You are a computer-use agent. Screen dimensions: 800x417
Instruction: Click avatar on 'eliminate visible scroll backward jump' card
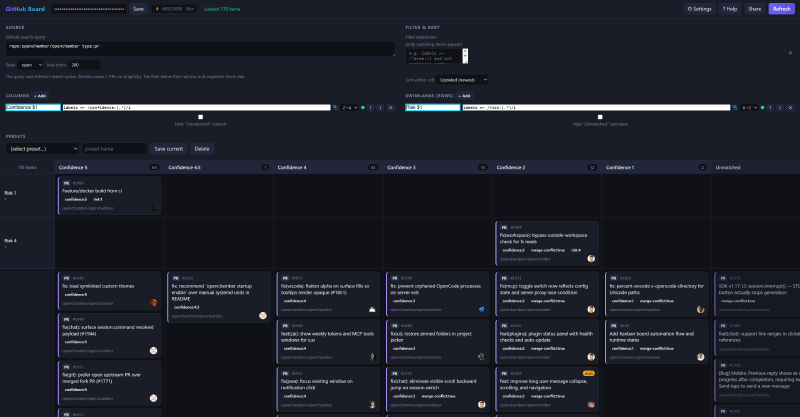pyautogui.click(x=481, y=405)
